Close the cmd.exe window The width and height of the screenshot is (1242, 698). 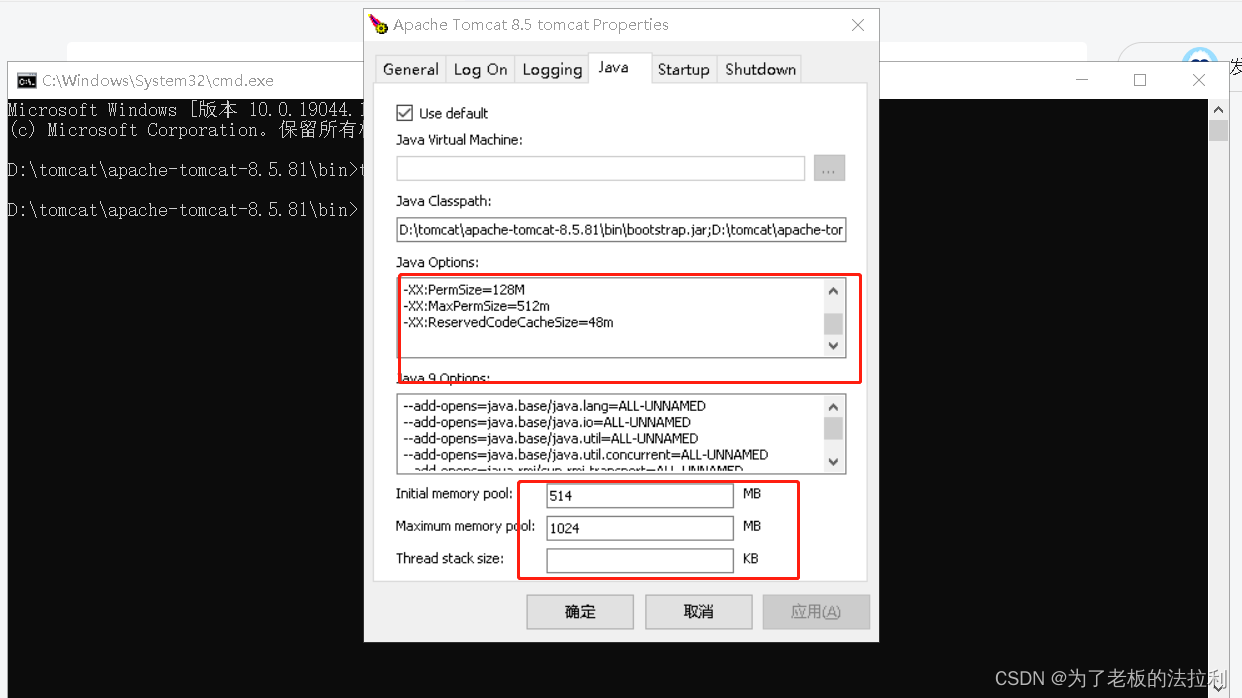(x=1198, y=80)
